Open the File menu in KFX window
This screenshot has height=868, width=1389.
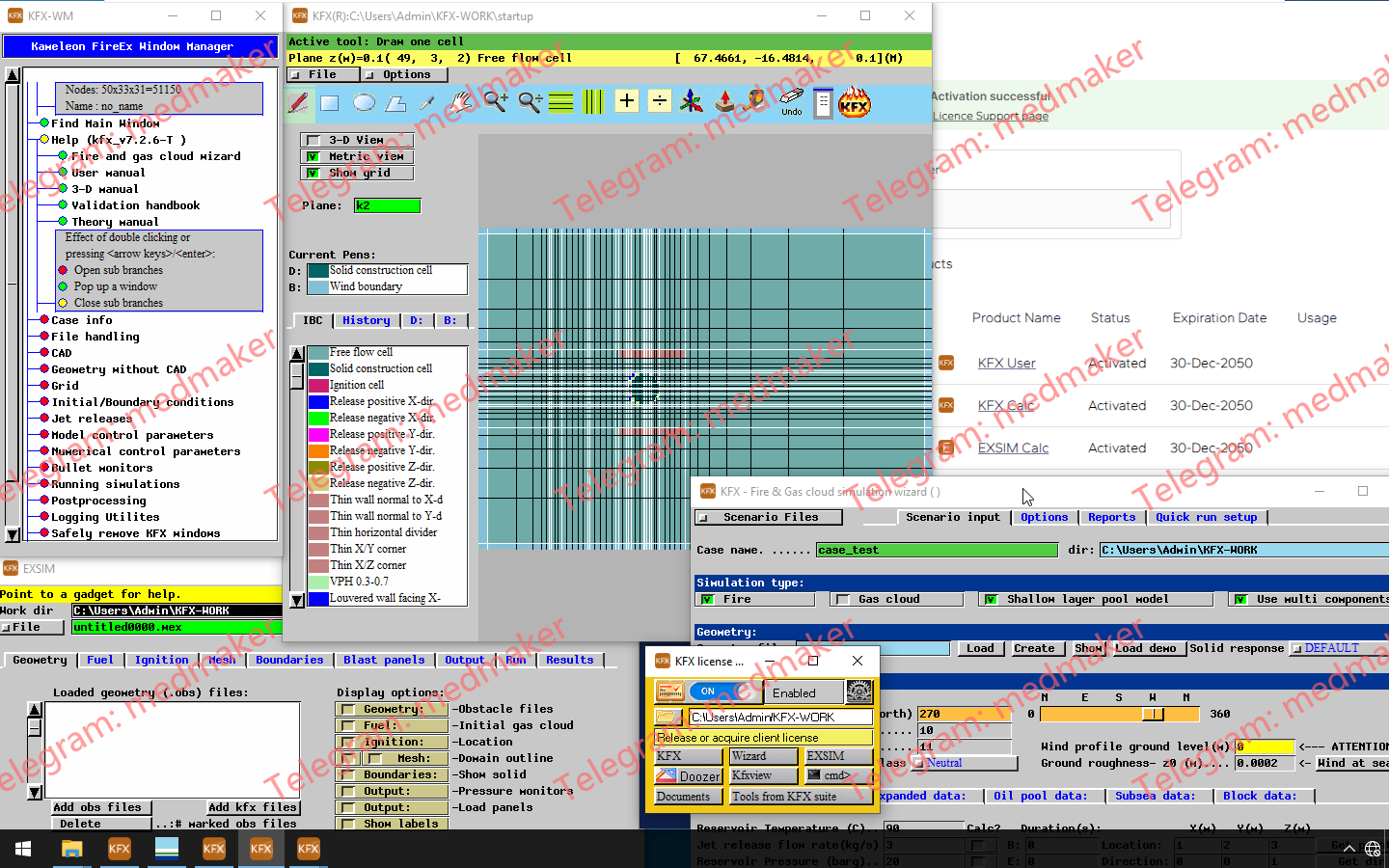[x=322, y=74]
